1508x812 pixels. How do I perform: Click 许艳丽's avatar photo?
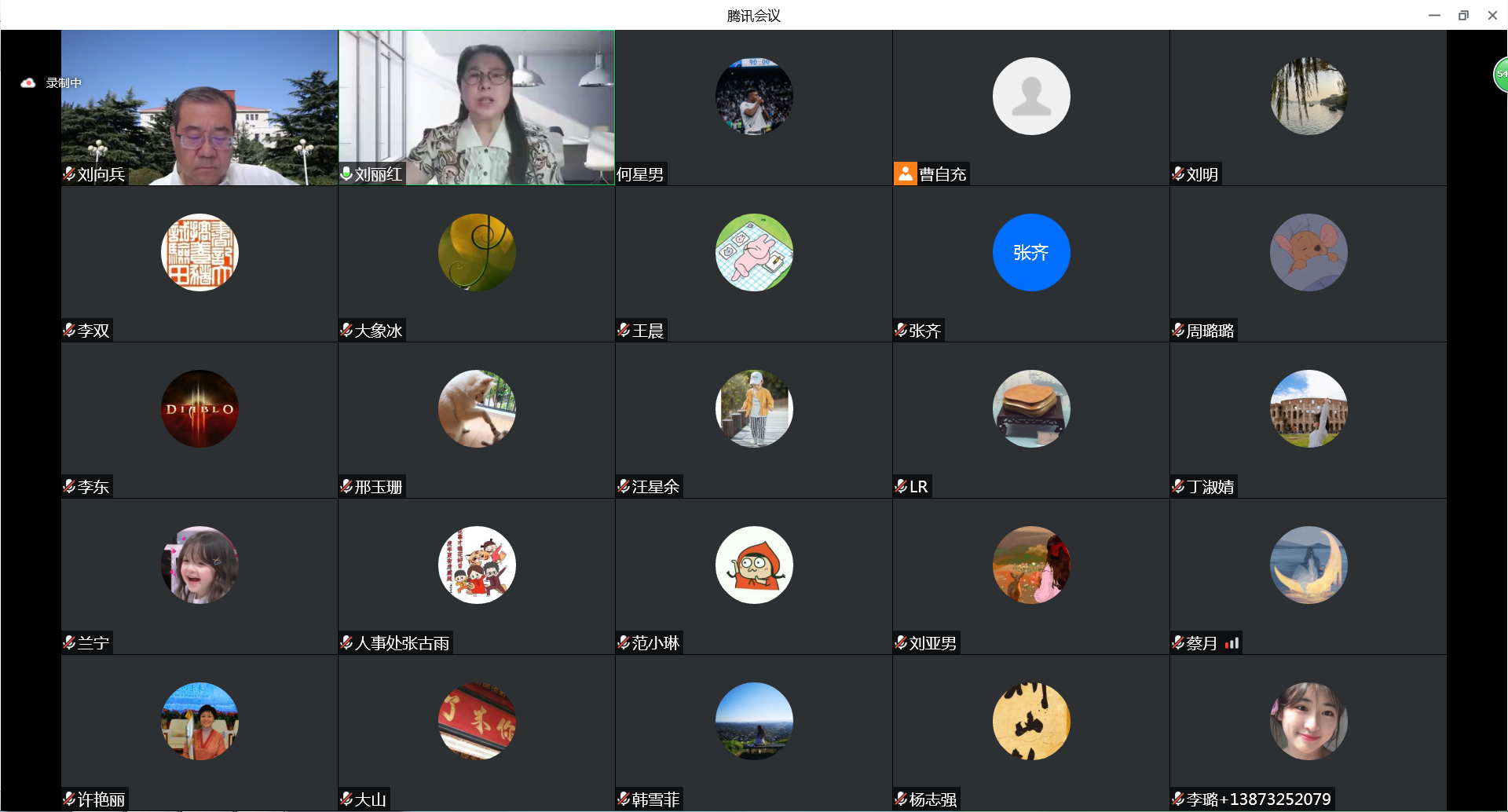point(199,721)
